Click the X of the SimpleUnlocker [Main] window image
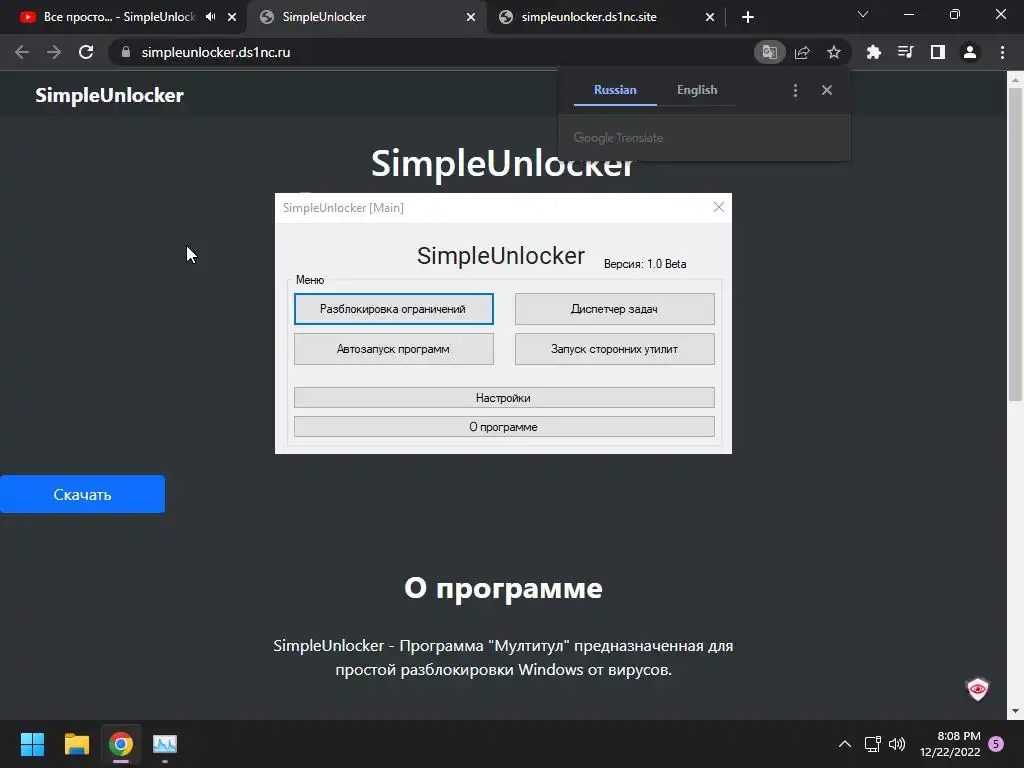The image size is (1024, 768). pyautogui.click(x=718, y=207)
